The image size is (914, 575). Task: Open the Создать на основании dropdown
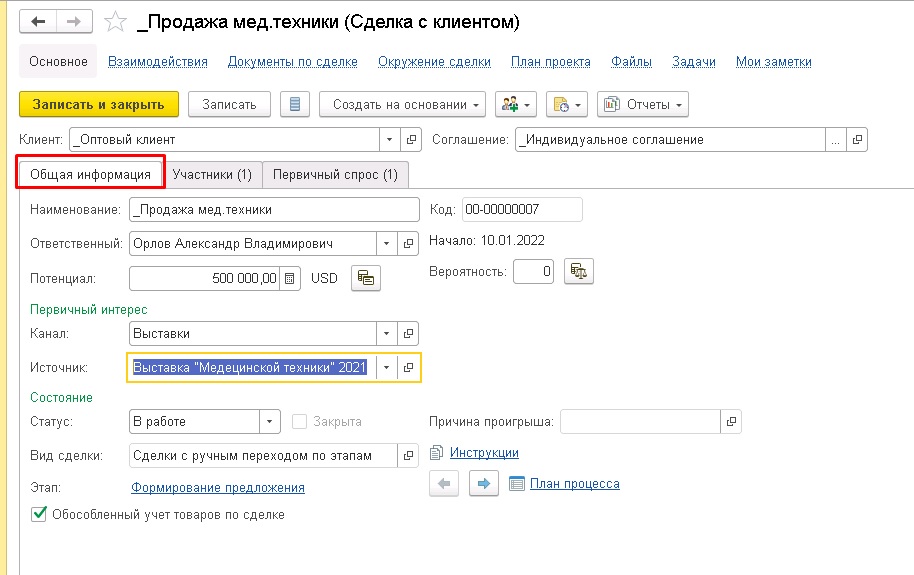tap(402, 105)
